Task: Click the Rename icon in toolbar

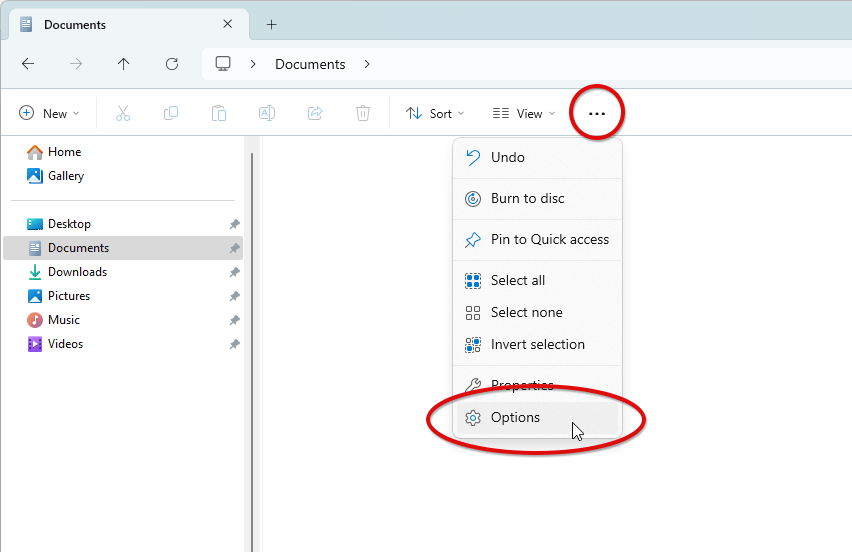Action: 267,113
